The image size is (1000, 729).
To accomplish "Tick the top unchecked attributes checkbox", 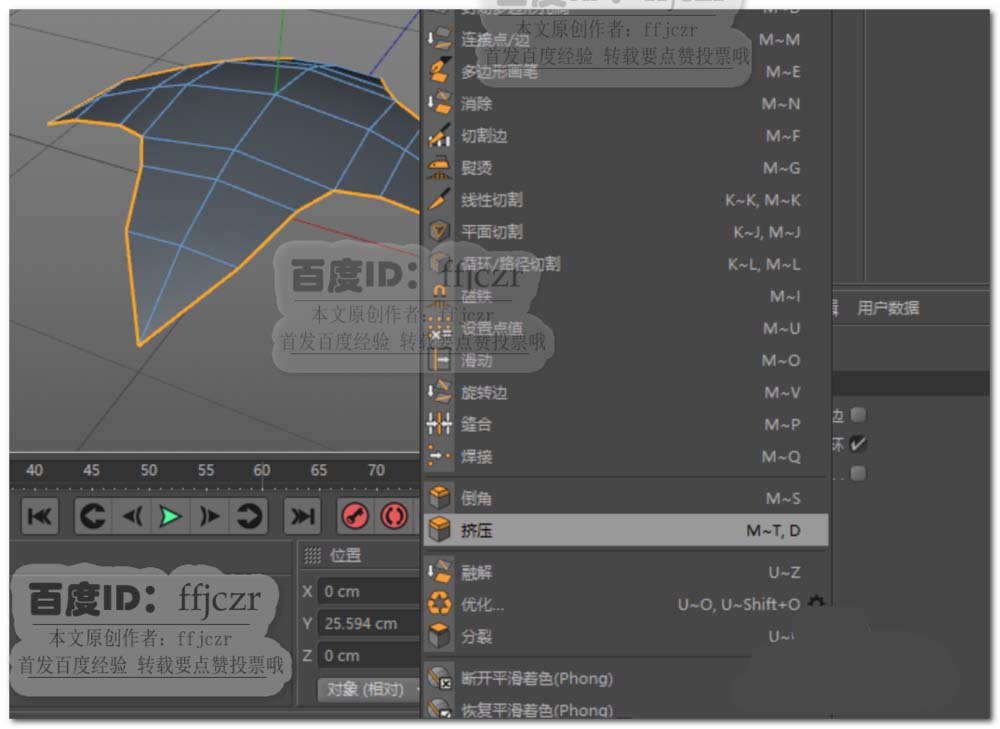I will coord(858,414).
